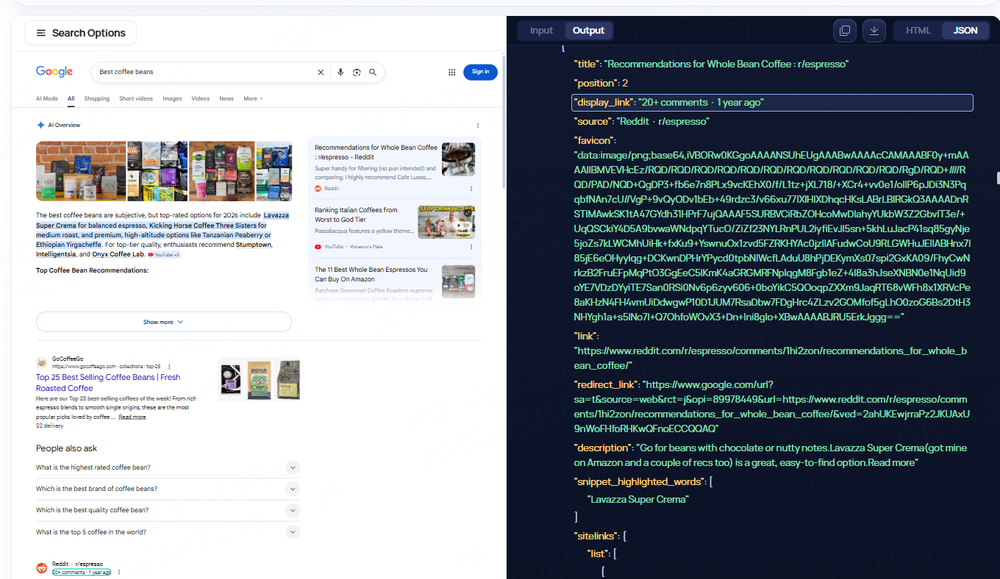
Task: Select the display_link JSON line
Action: coord(772,103)
